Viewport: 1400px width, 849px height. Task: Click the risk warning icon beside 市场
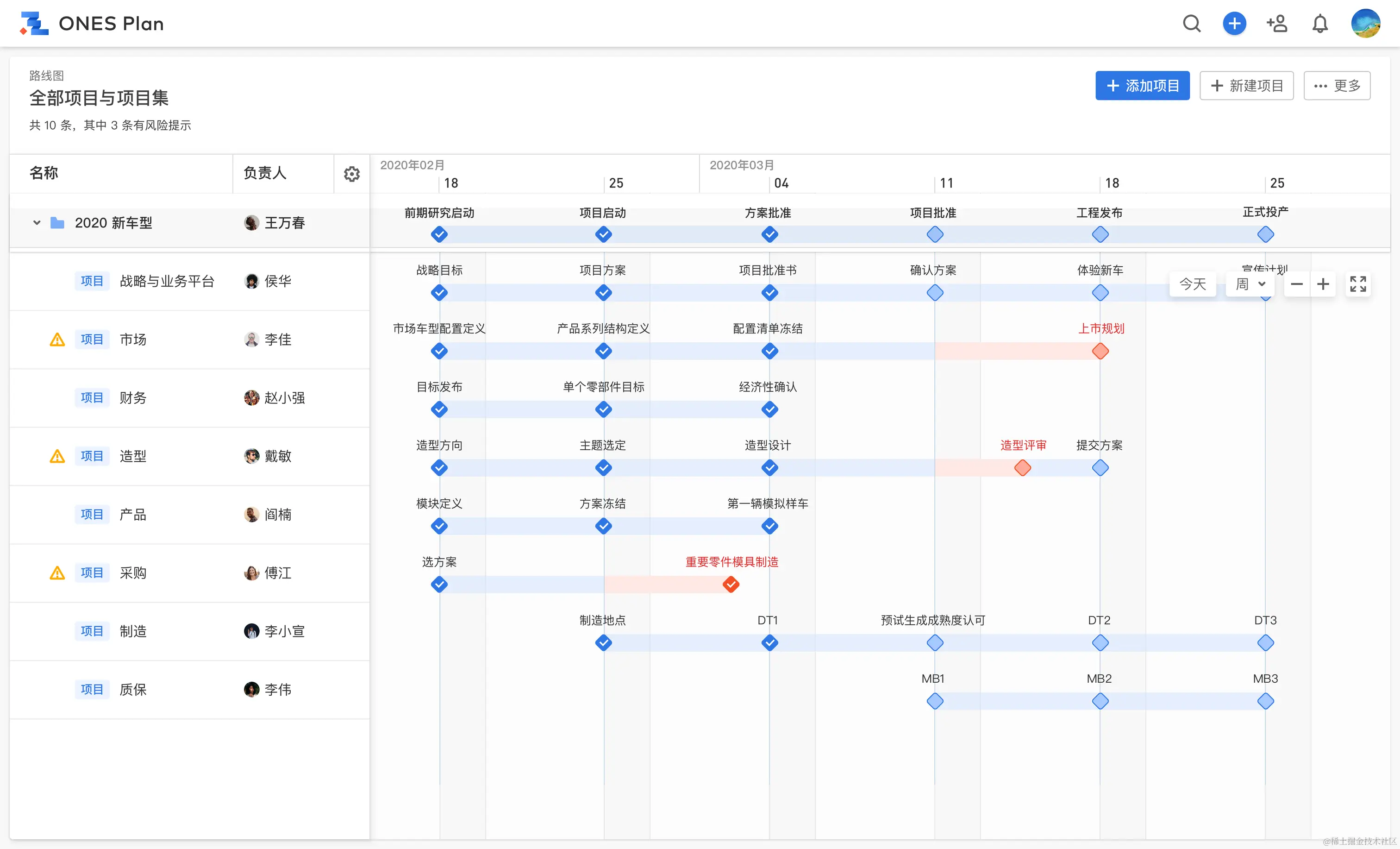pyautogui.click(x=57, y=340)
